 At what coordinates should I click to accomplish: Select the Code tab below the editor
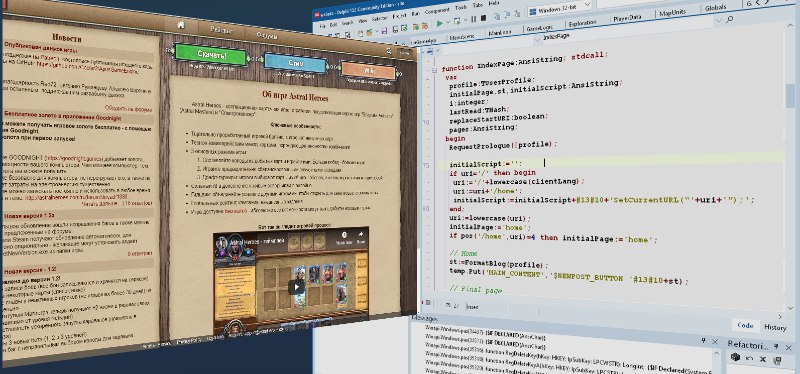pos(745,326)
